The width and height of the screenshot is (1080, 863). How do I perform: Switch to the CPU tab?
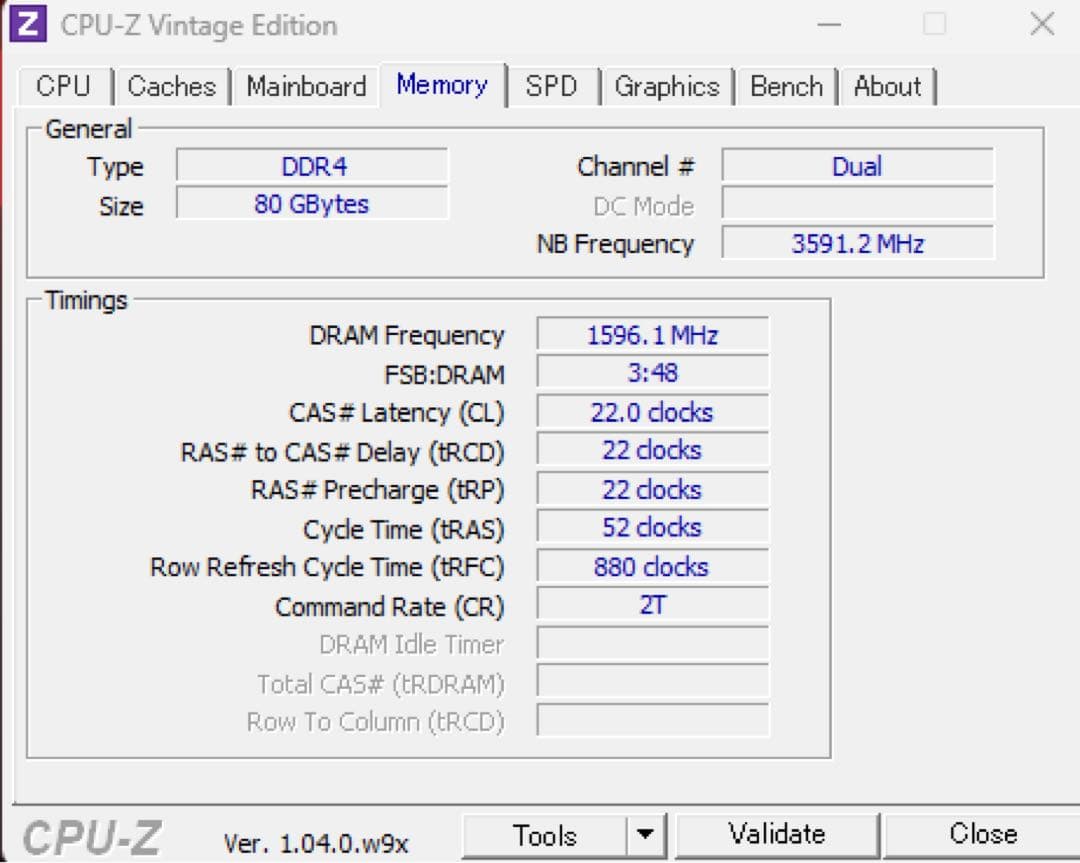[x=63, y=87]
